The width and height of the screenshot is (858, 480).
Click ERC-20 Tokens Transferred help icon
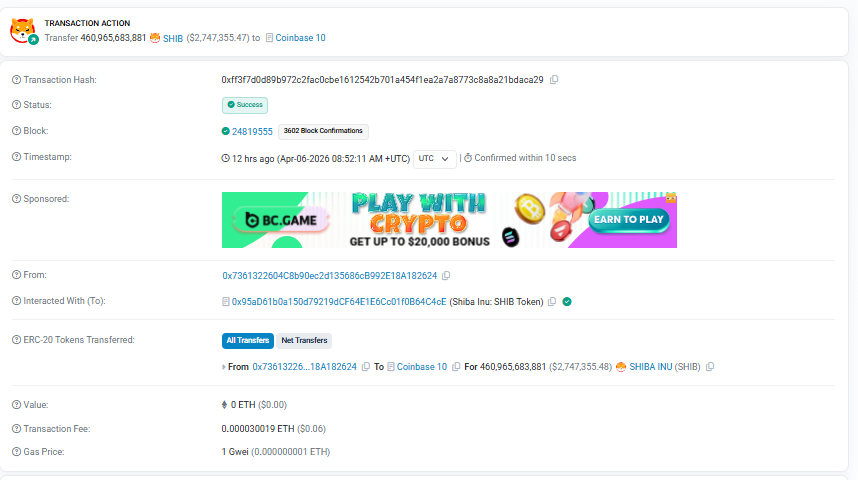16,340
